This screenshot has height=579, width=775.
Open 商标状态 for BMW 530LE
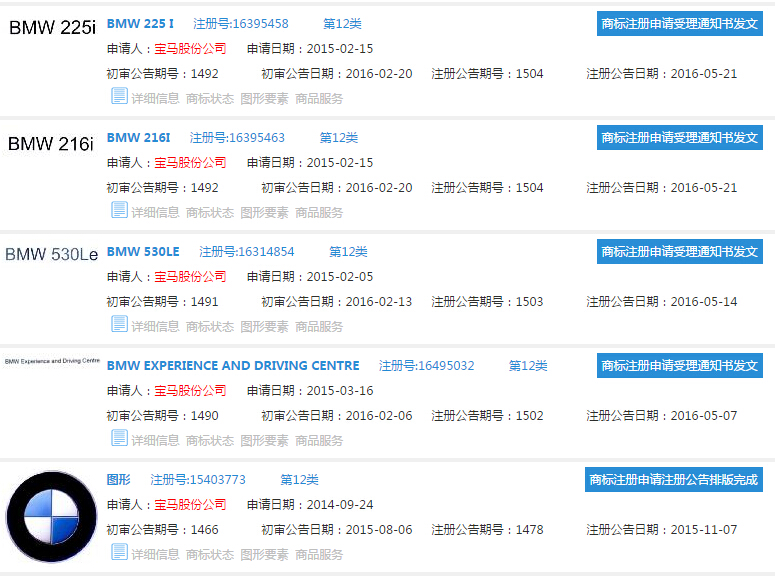point(210,326)
